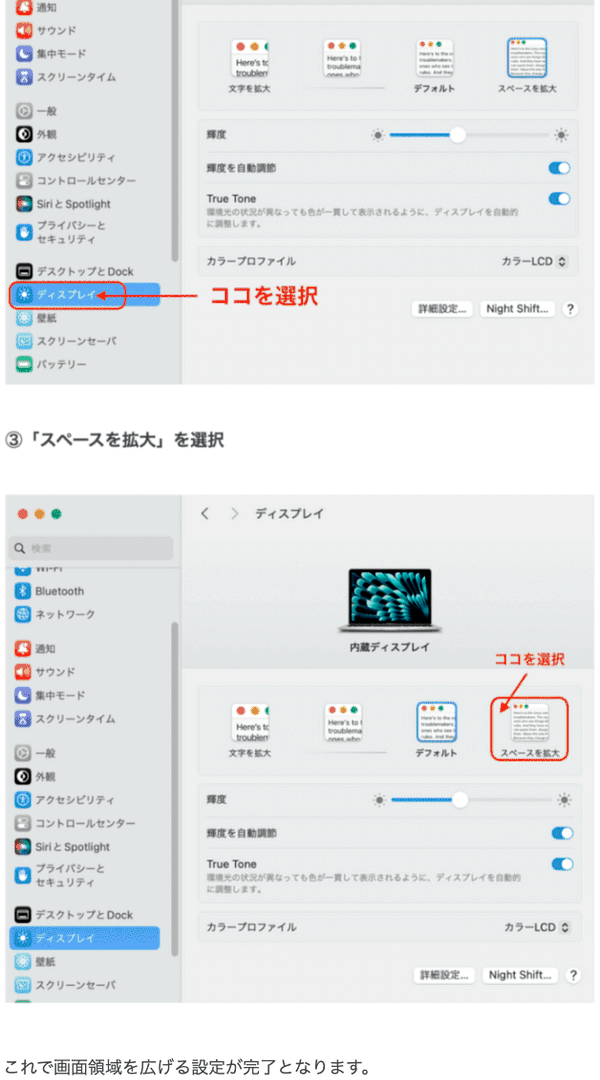Select バッテリー in the sidebar
This screenshot has height=1080, width=600.
coord(61,364)
